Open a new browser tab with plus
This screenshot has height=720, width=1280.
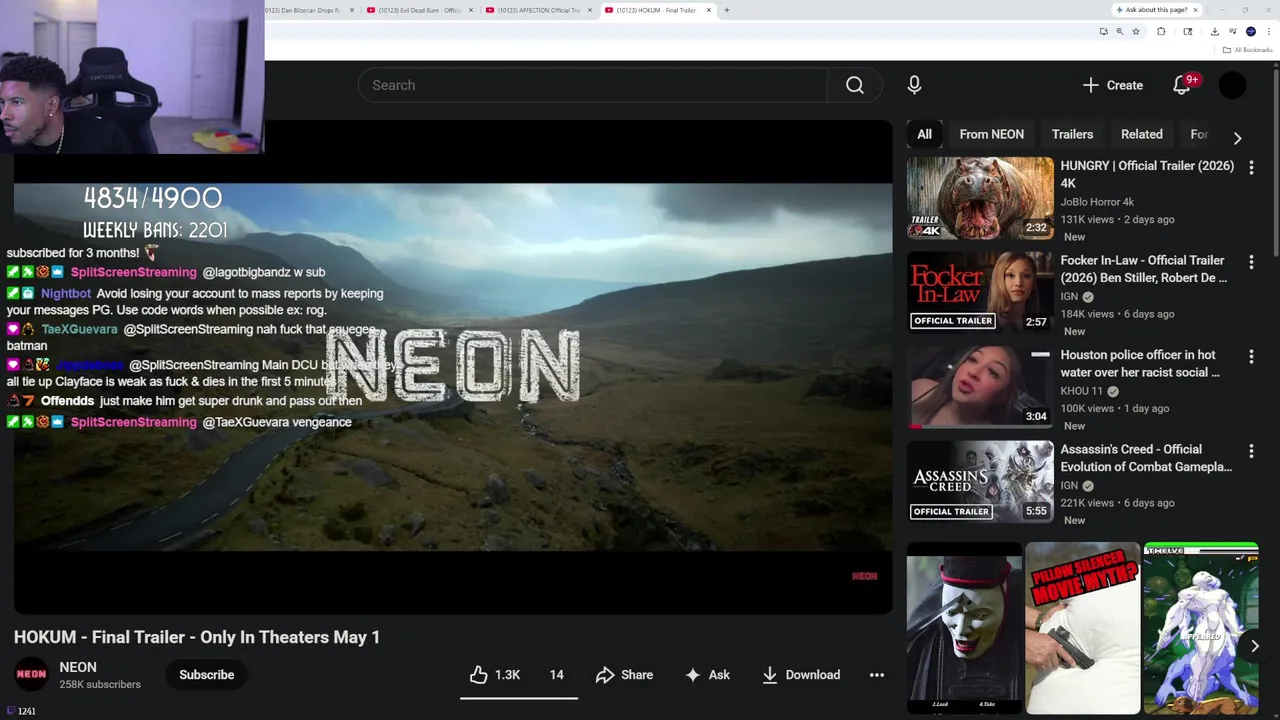726,10
